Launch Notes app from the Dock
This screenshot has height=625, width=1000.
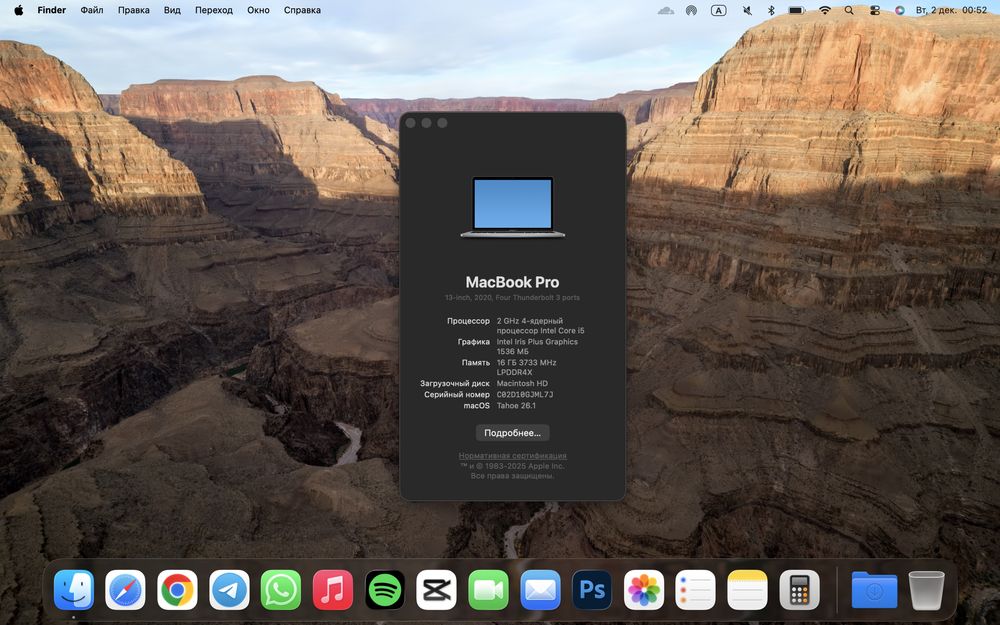tap(747, 590)
